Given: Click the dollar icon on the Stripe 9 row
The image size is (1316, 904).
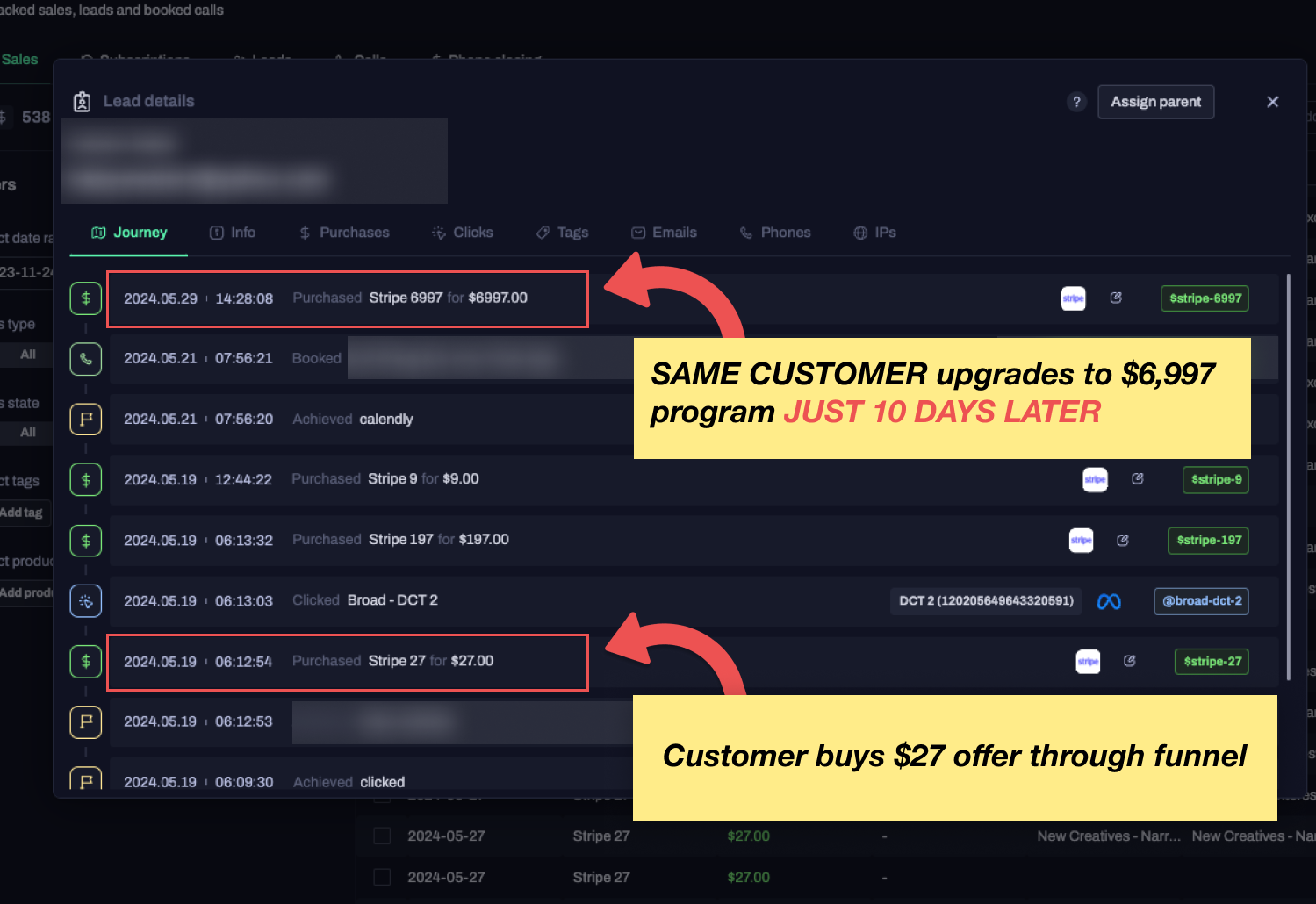Looking at the screenshot, I should coord(86,480).
